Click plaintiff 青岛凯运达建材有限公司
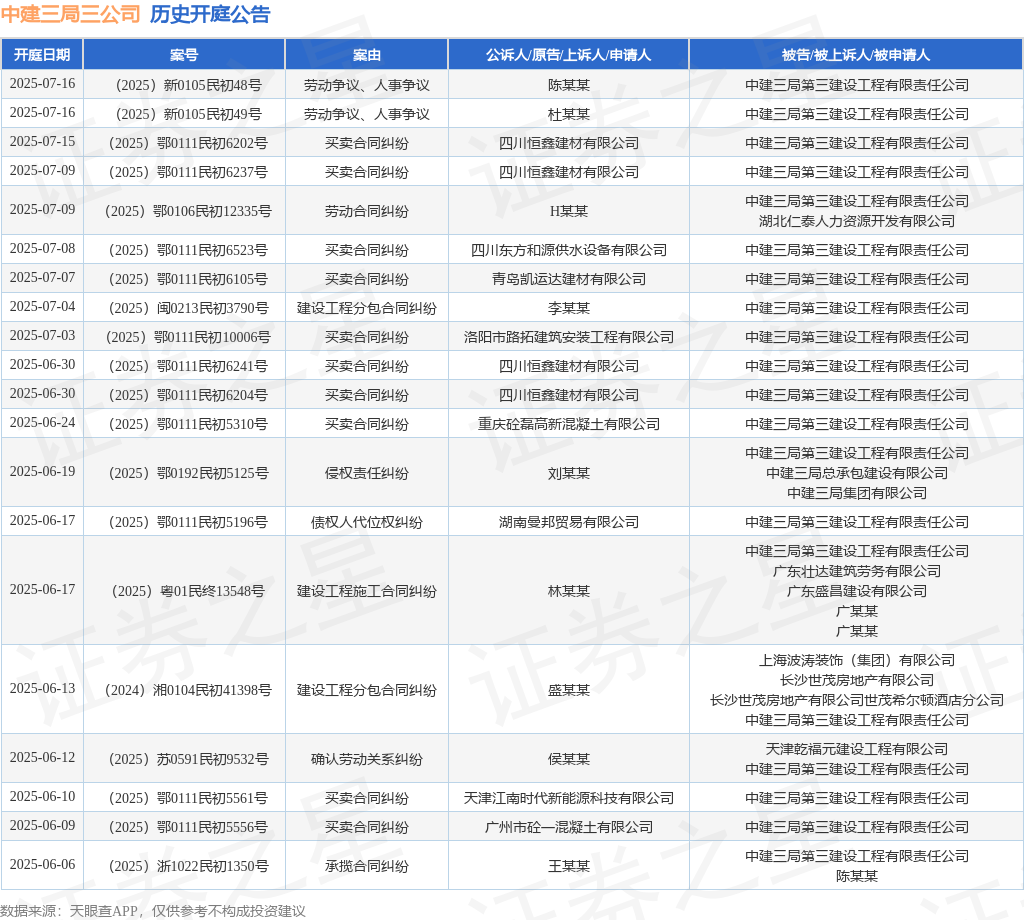Screen dimensions: 1024x920 point(568,279)
